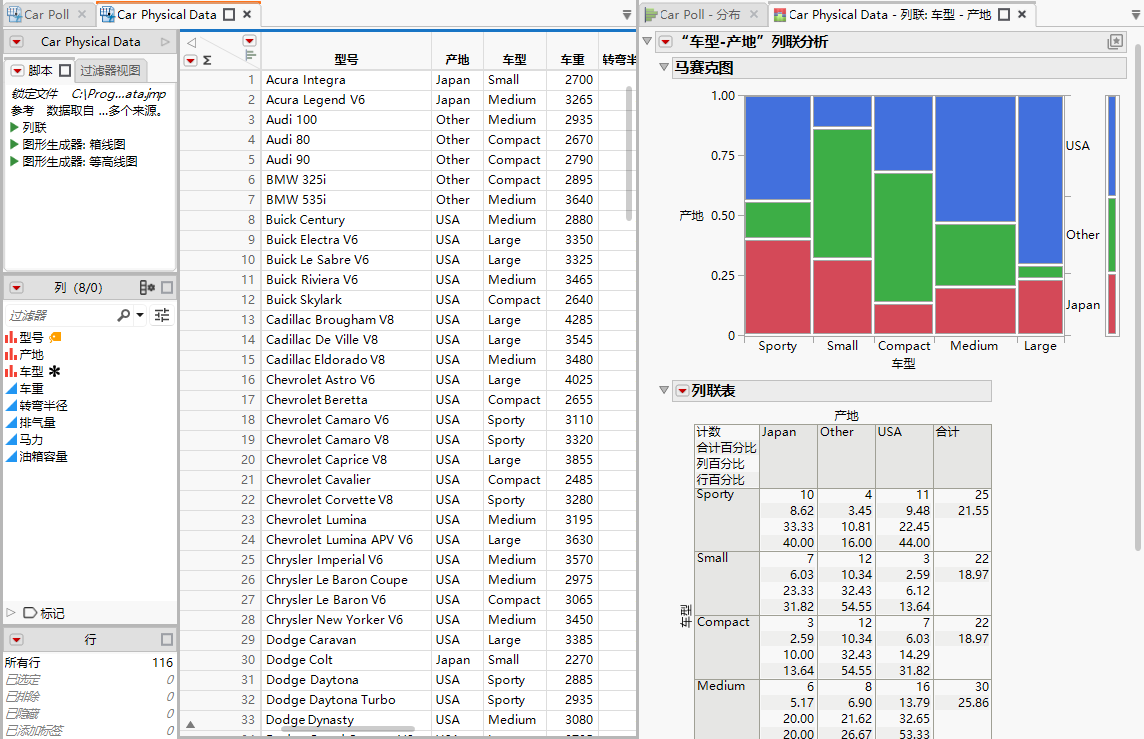1144x739 pixels.
Task: Run the 图形生成器: 箱线图 script arrow
Action: 14,144
